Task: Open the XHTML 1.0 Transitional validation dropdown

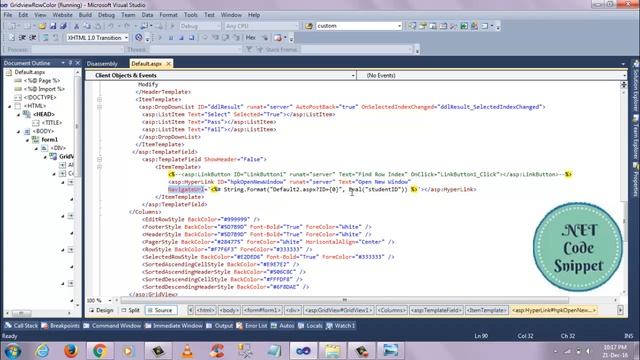Action: [x=126, y=38]
